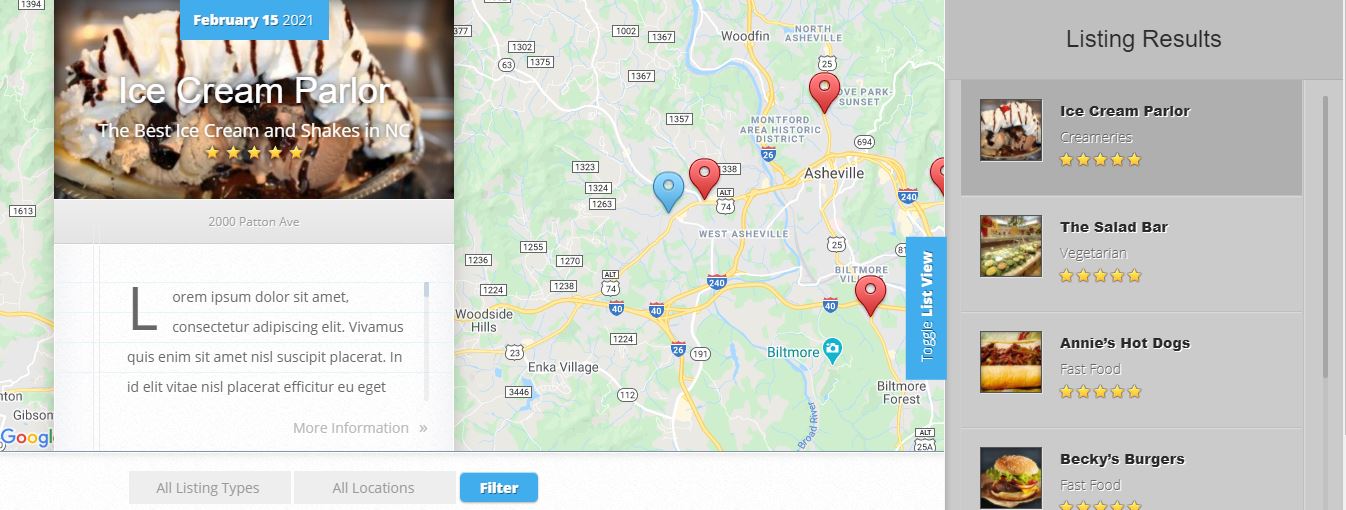The width and height of the screenshot is (1346, 510).
Task: Click the blue map pin marker
Action: click(668, 191)
